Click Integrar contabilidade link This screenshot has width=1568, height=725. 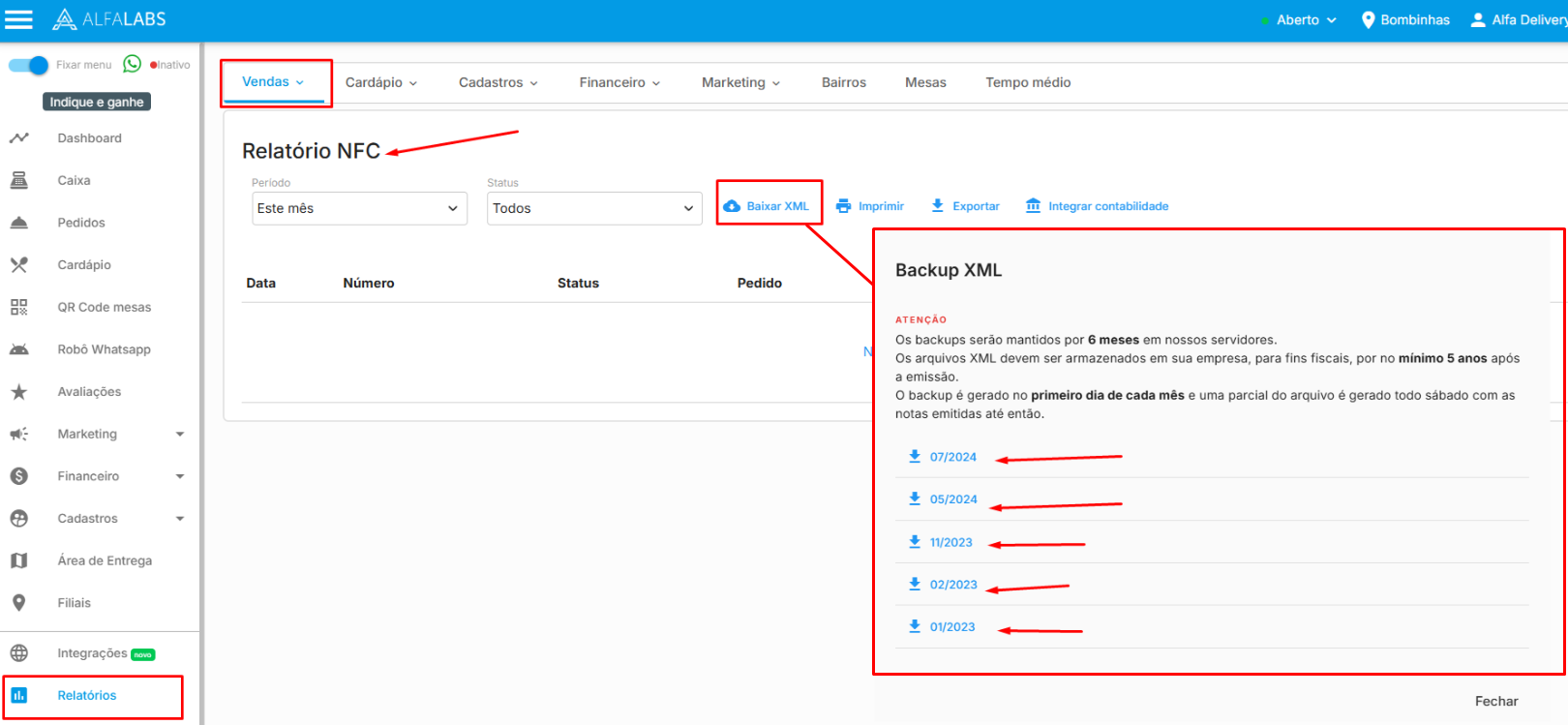[1107, 206]
